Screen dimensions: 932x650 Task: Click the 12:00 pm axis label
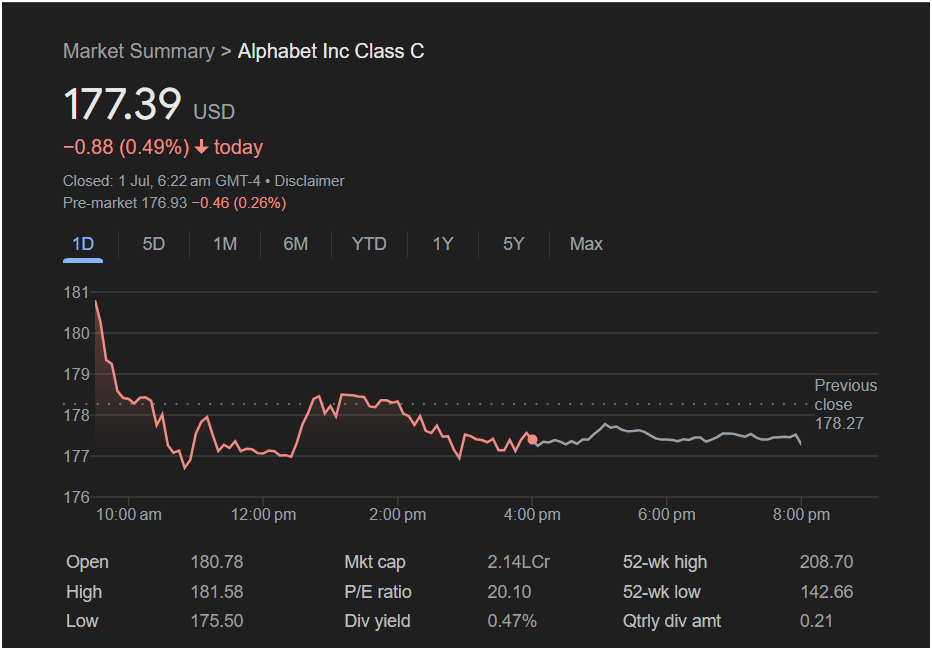(263, 515)
